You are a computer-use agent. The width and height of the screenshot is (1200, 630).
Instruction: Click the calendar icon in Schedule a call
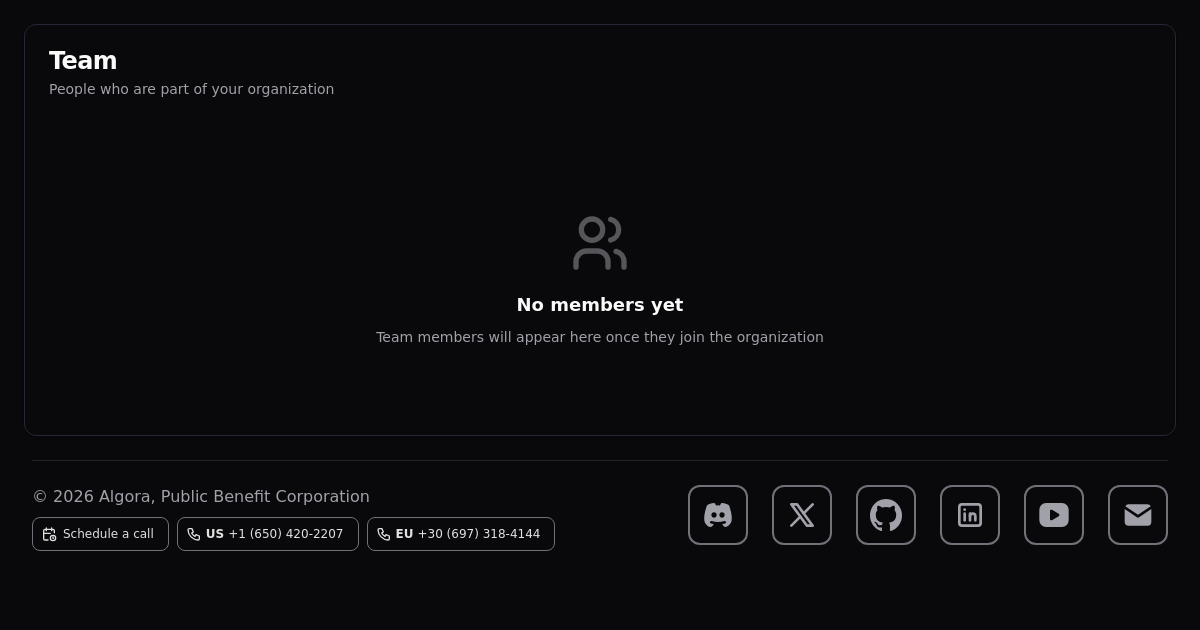[49, 534]
